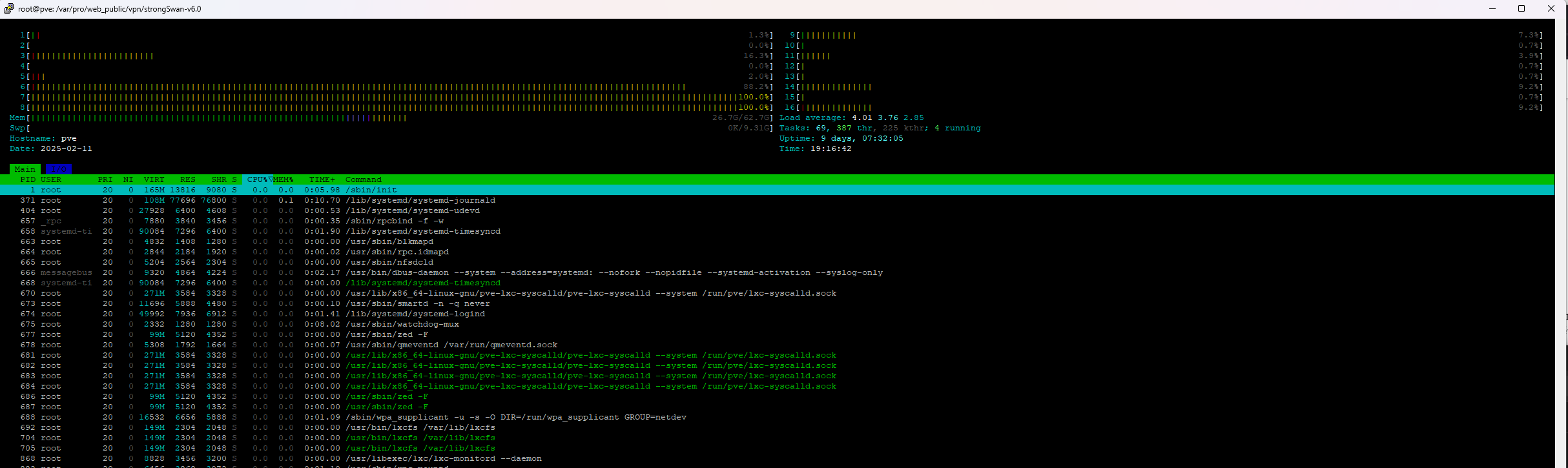Viewport: 1568px width, 468px height.
Task: Select PID 677 zed -F row
Action: click(777, 334)
